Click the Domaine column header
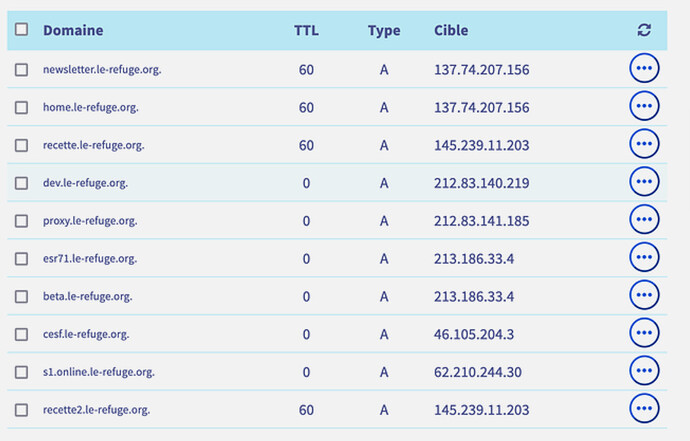 point(73,30)
